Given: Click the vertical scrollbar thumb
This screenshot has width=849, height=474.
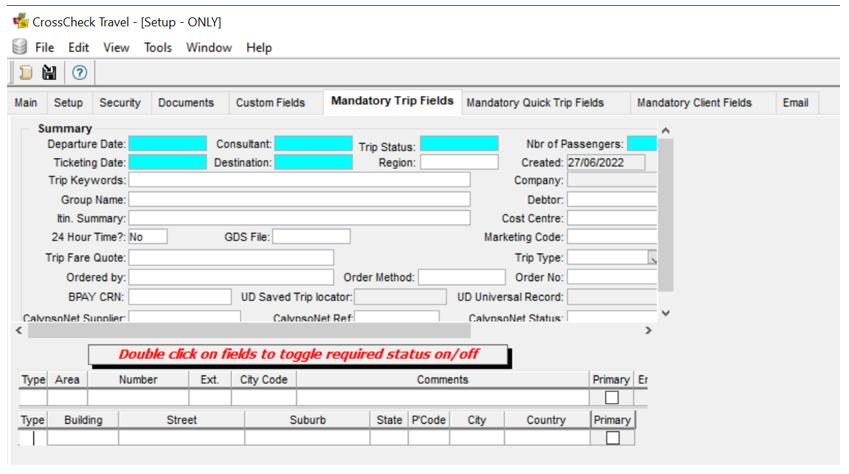Looking at the screenshot, I should (x=665, y=215).
